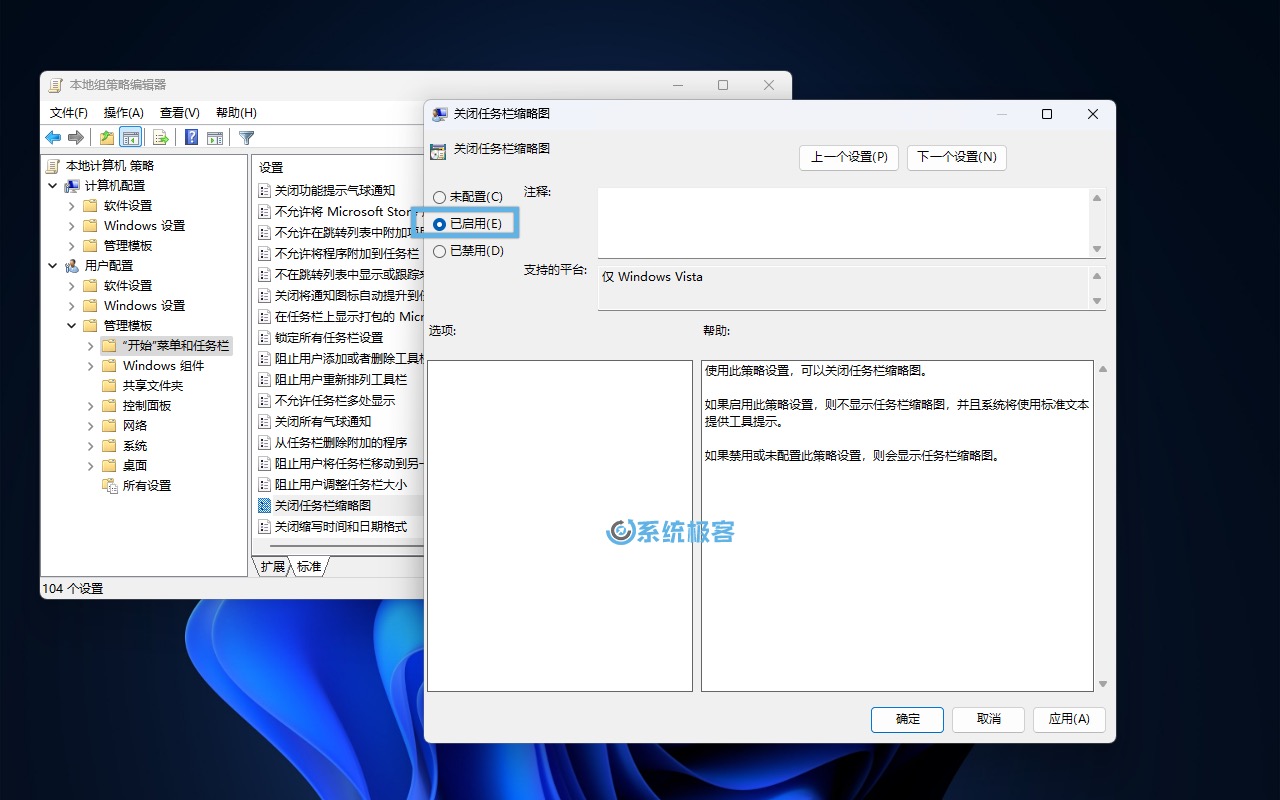Screen dimensions: 1280x800
Task: Expand 软件设置 under 计算机配置
Action: coord(71,206)
